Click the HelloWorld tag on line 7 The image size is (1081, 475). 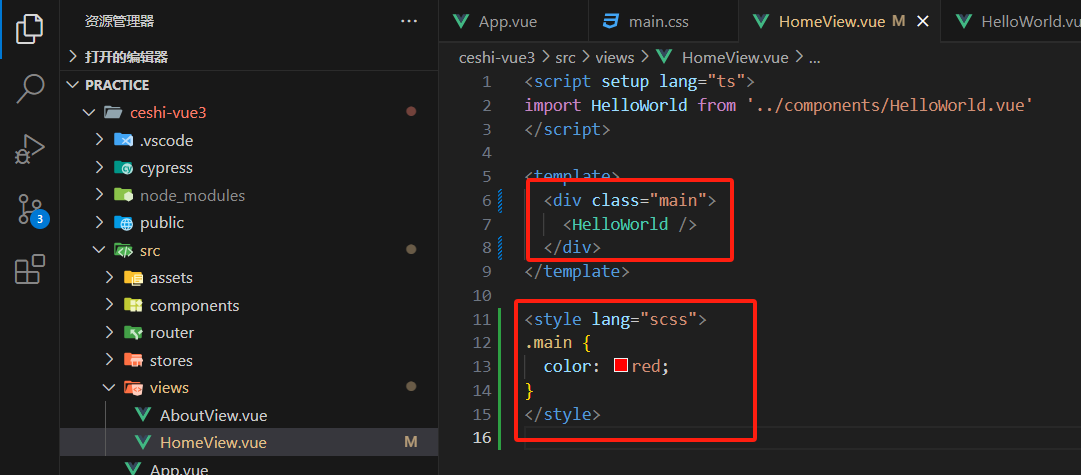point(620,224)
